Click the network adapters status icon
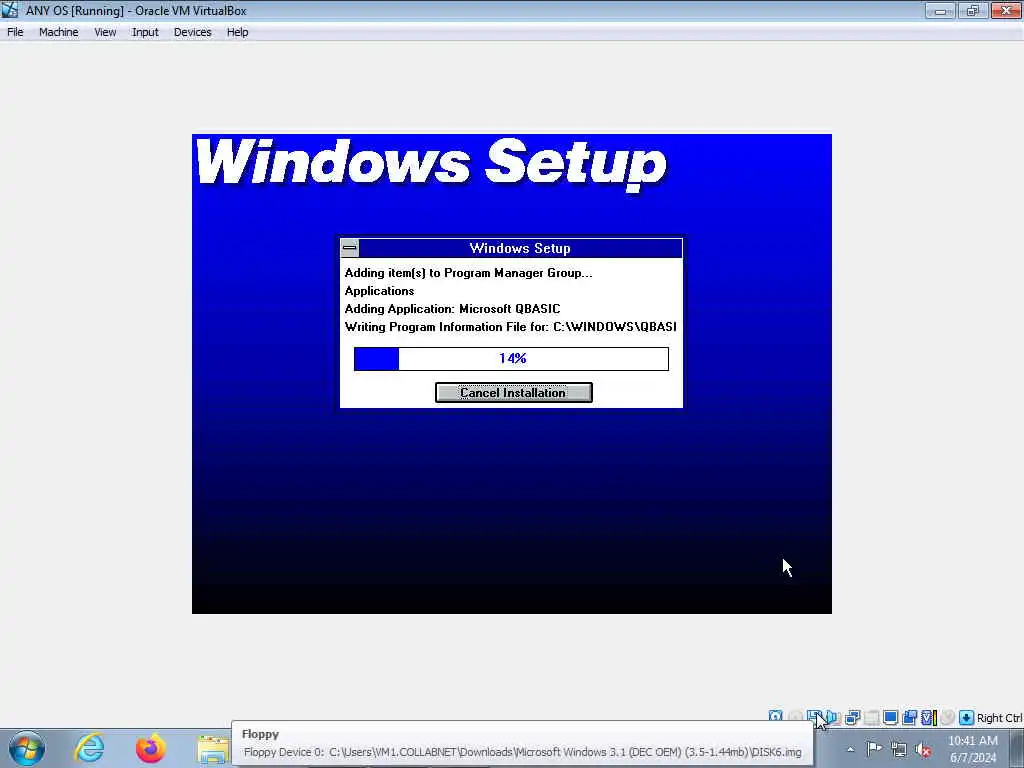This screenshot has width=1024, height=768. point(852,717)
